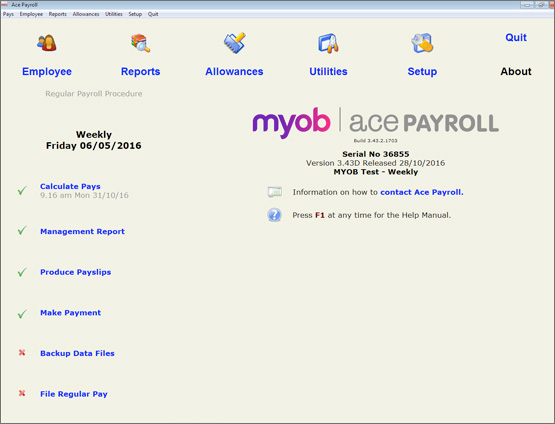Minimize the Ace Payroll window
Image resolution: width=555 pixels, height=424 pixels.
527,5
